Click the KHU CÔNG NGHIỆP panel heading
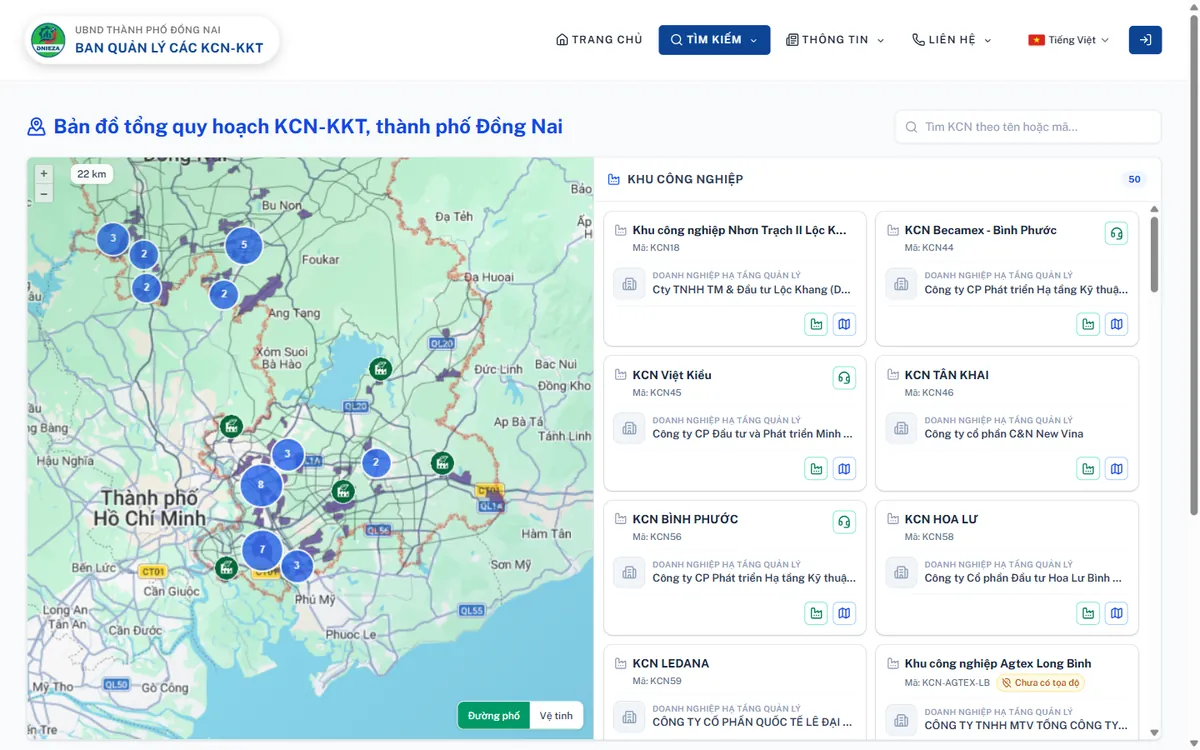The width and height of the screenshot is (1200, 750). click(x=685, y=180)
